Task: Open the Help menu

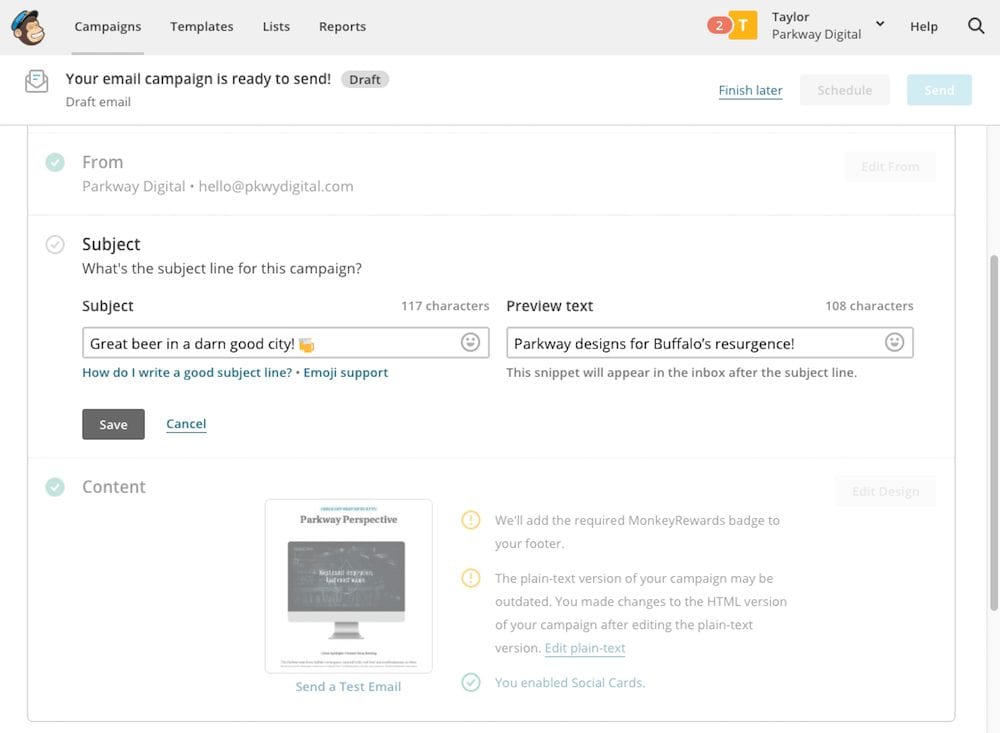Action: (923, 26)
